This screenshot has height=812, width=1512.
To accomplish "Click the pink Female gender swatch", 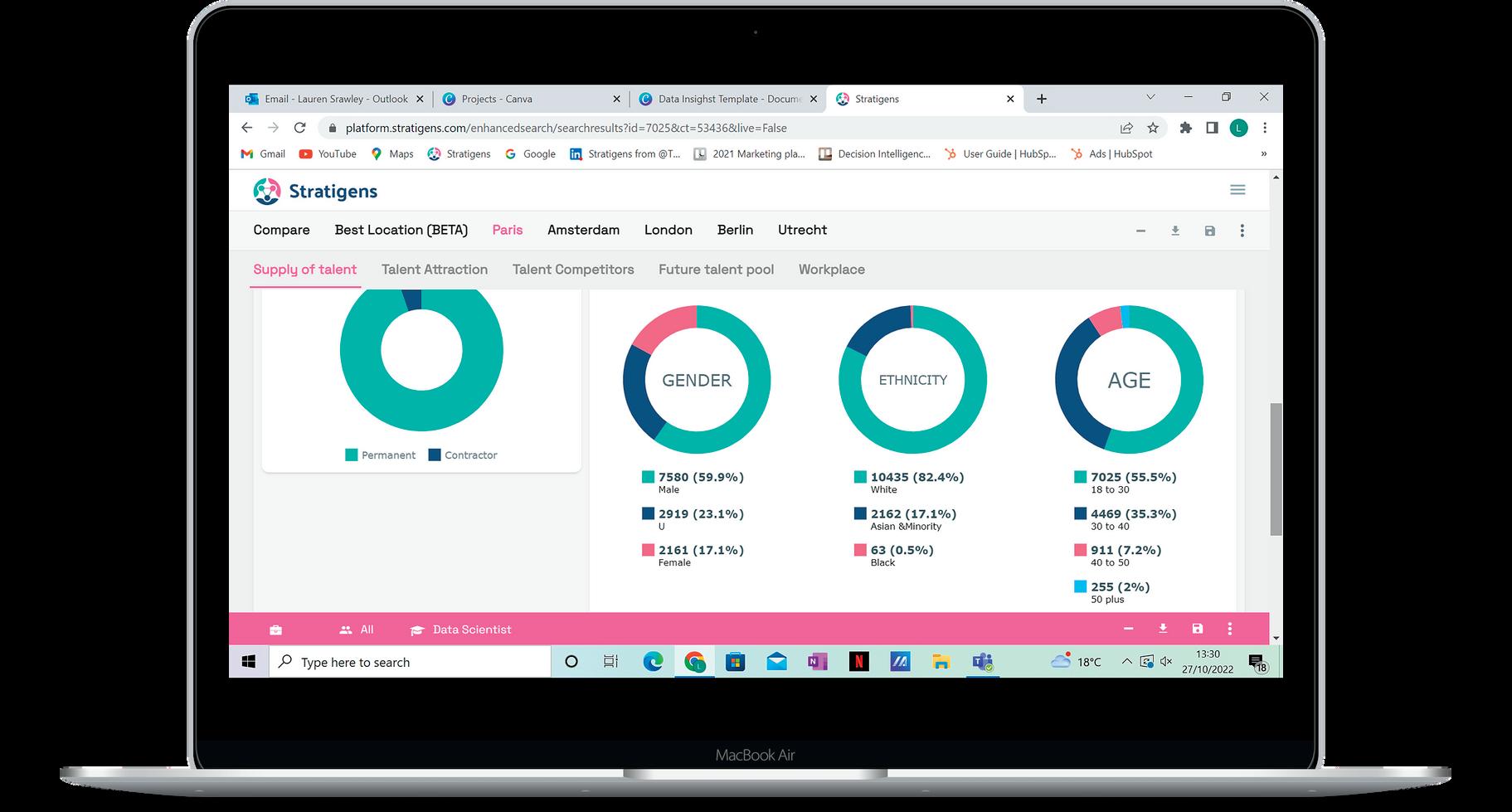I will click(648, 550).
